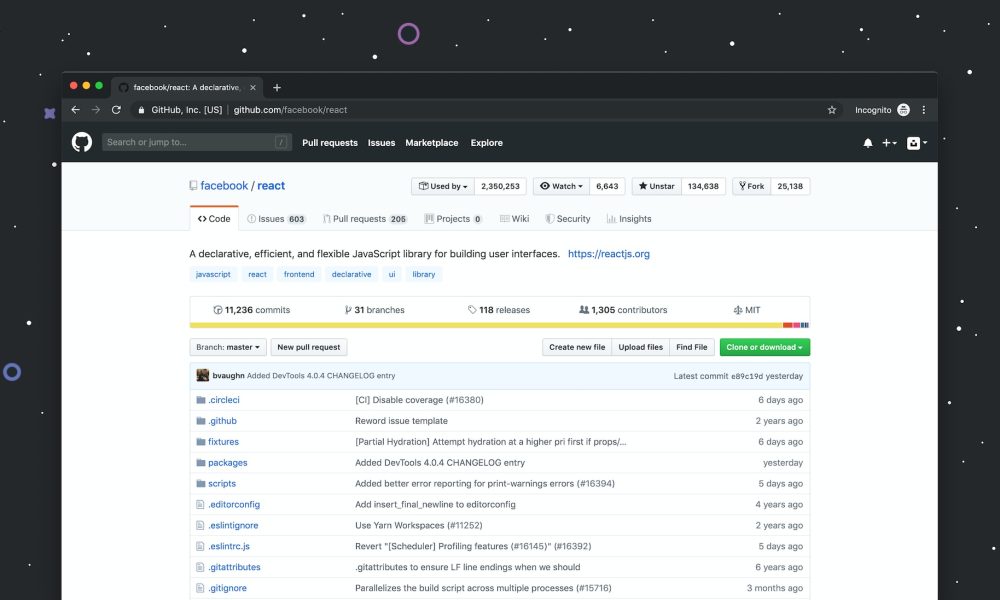Go to the Security tab
This screenshot has width=1000, height=600.
(x=568, y=219)
